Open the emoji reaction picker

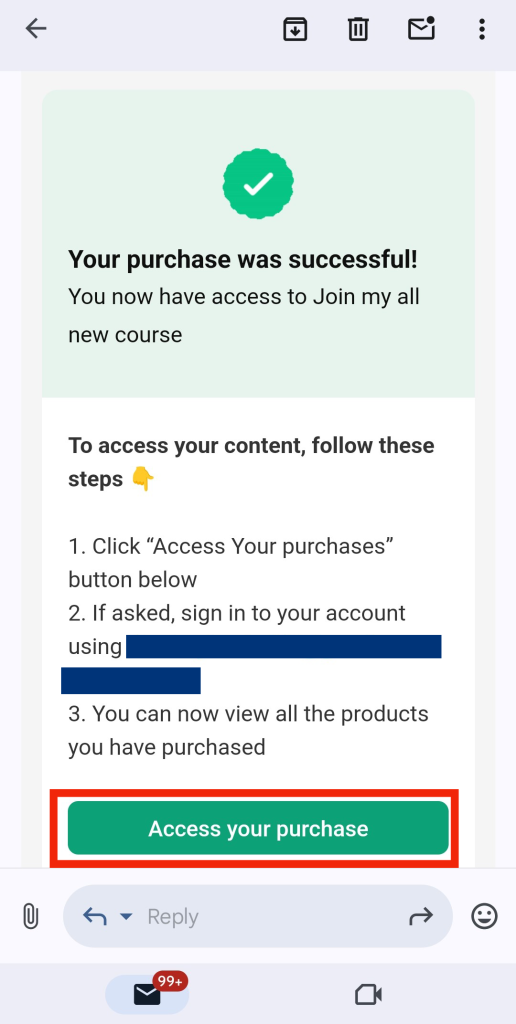(485, 916)
